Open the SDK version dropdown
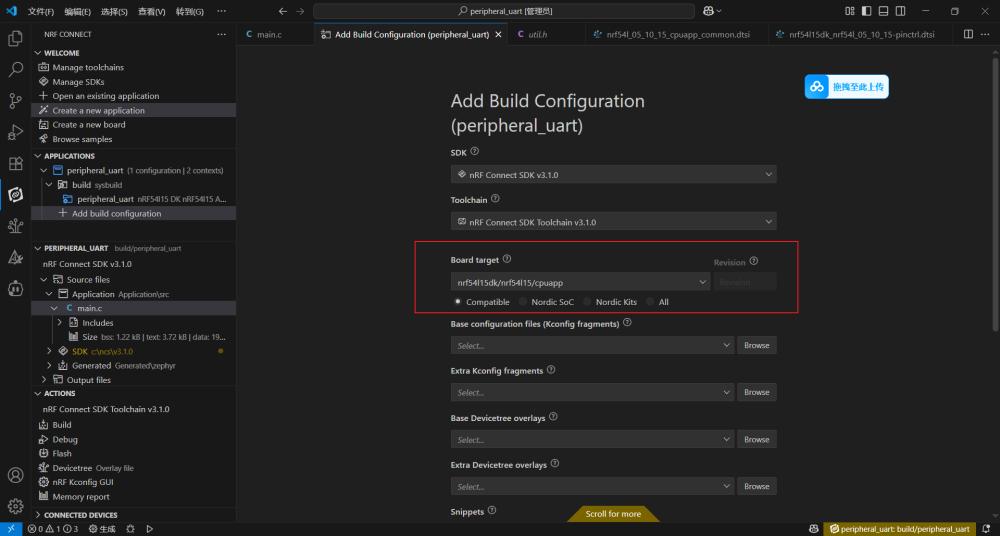This screenshot has width=1000, height=536. click(613, 174)
